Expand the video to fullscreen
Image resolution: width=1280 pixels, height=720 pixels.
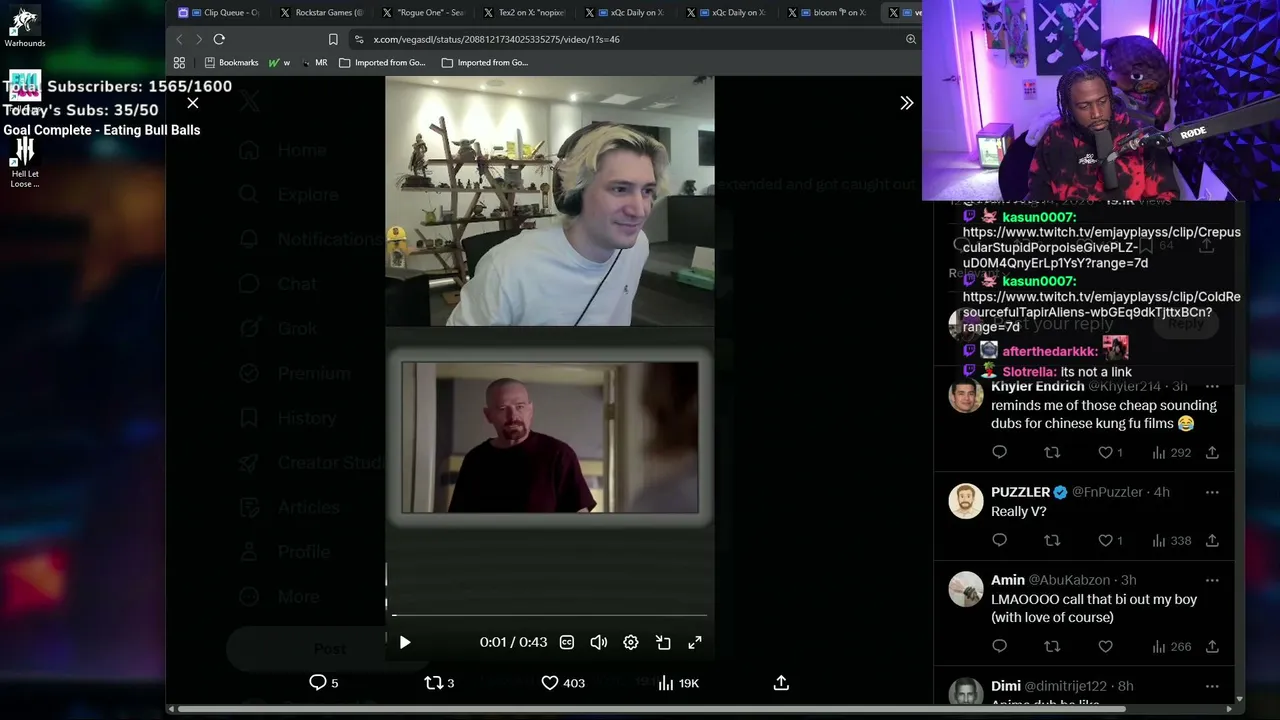pos(695,642)
